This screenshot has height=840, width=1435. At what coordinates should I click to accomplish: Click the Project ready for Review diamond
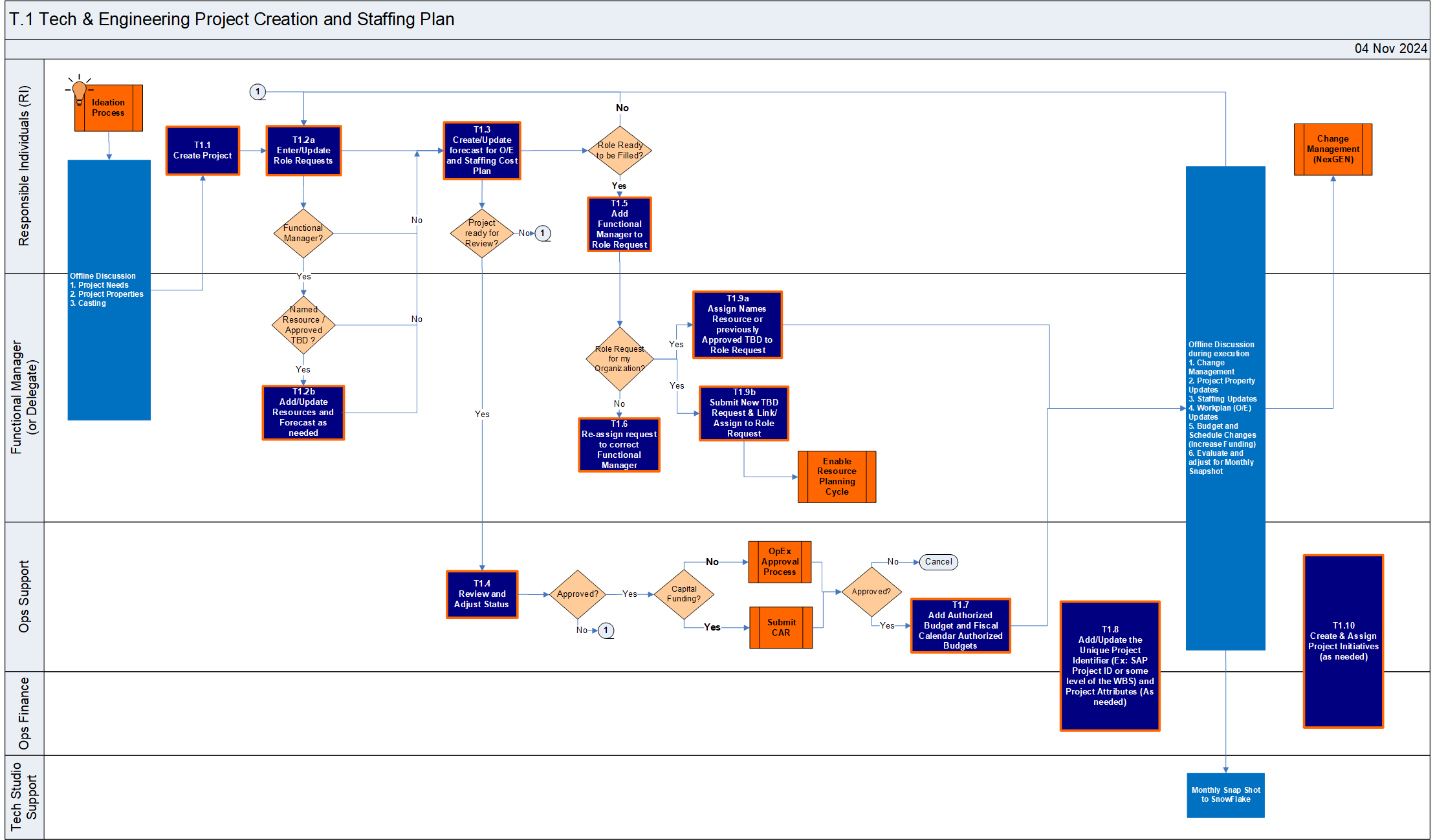click(482, 233)
